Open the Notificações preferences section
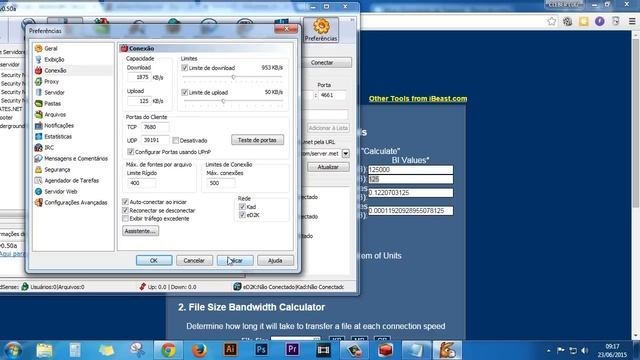The height and width of the screenshot is (360, 640). (x=59, y=126)
